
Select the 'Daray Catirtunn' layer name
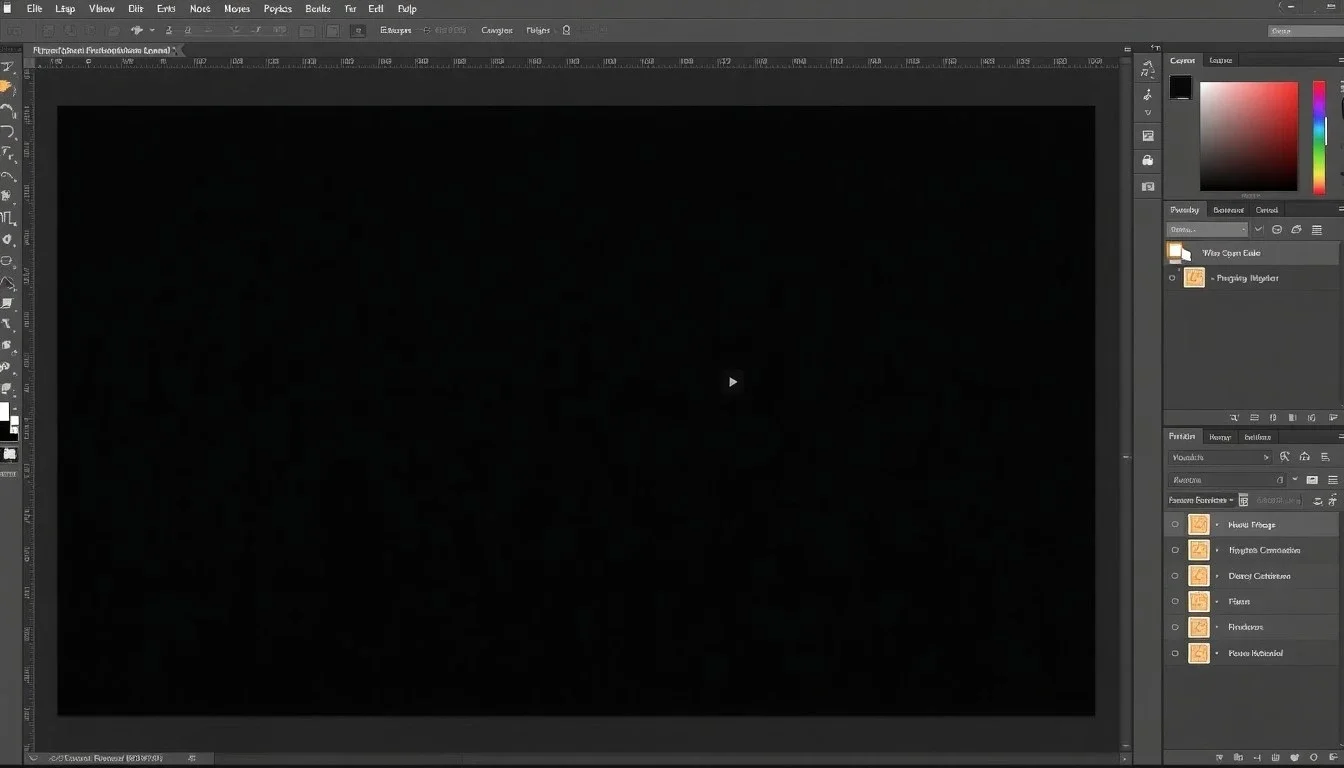coord(1259,576)
